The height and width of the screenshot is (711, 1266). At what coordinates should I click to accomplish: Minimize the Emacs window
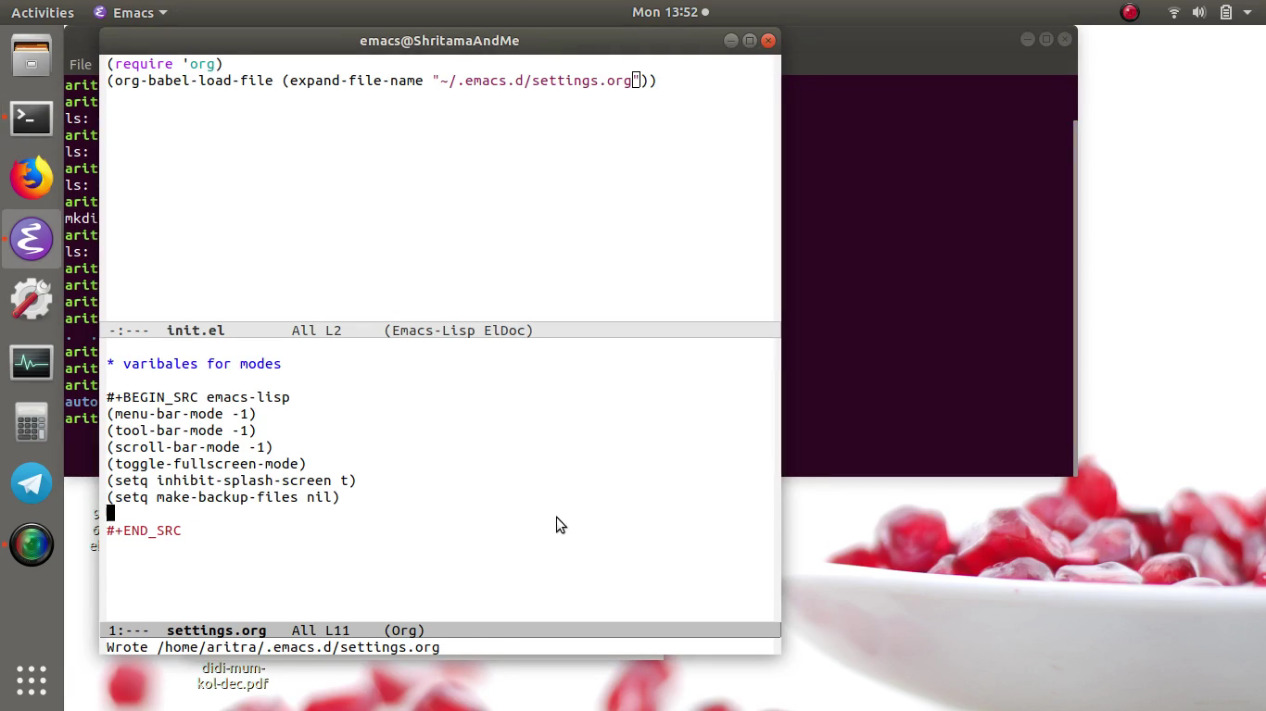731,41
